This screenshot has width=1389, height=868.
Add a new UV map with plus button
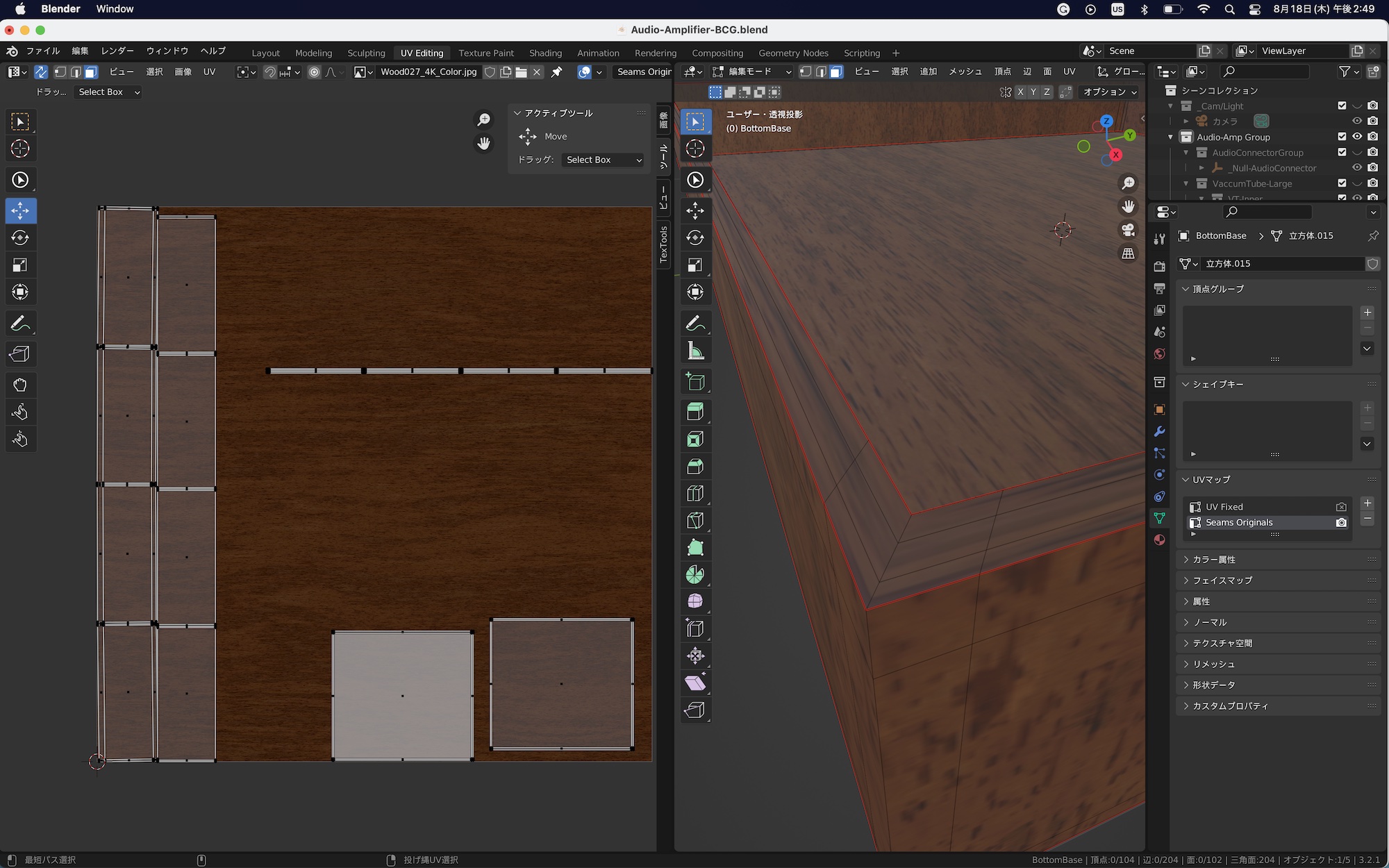point(1367,503)
